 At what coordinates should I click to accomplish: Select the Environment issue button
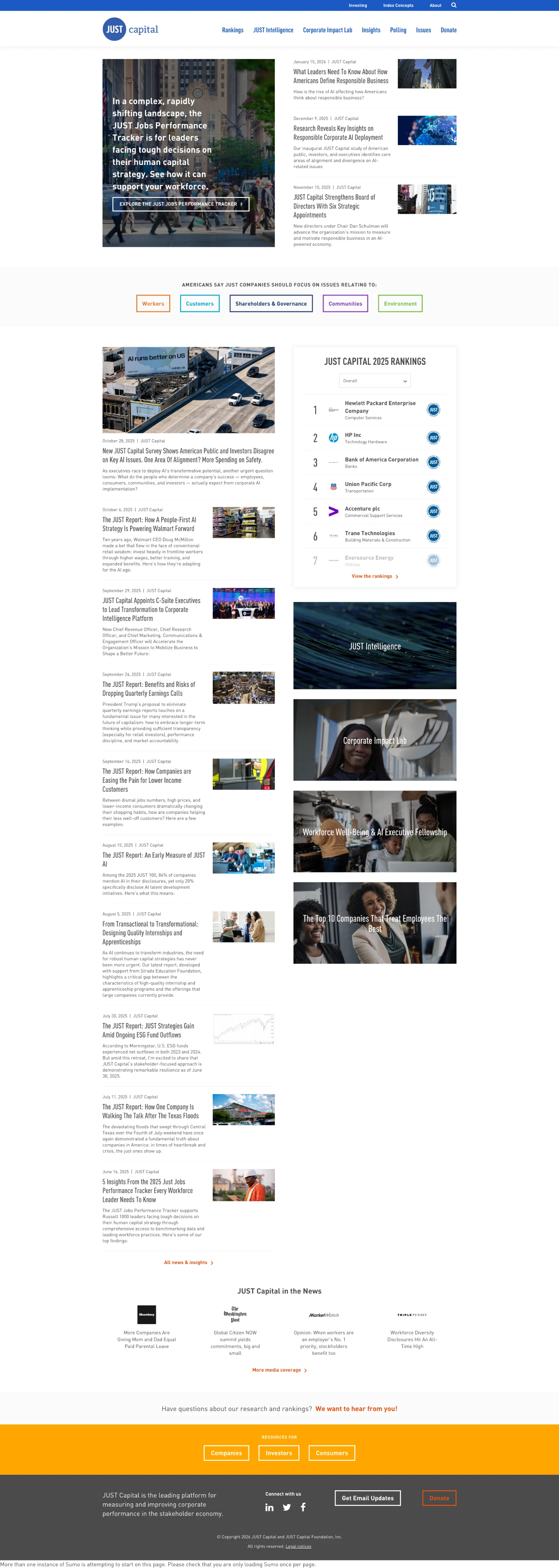pyautogui.click(x=400, y=303)
